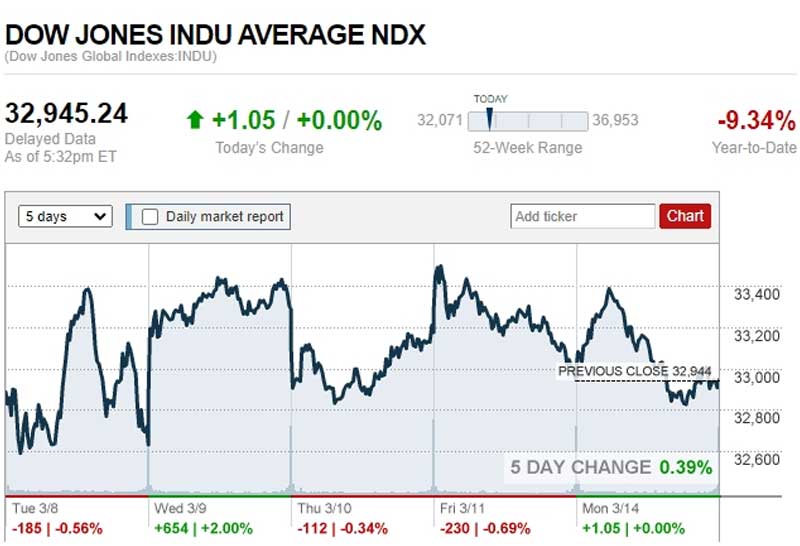Select the Tue 3/8 day label
Image resolution: width=800 pixels, height=546 pixels.
36,508
